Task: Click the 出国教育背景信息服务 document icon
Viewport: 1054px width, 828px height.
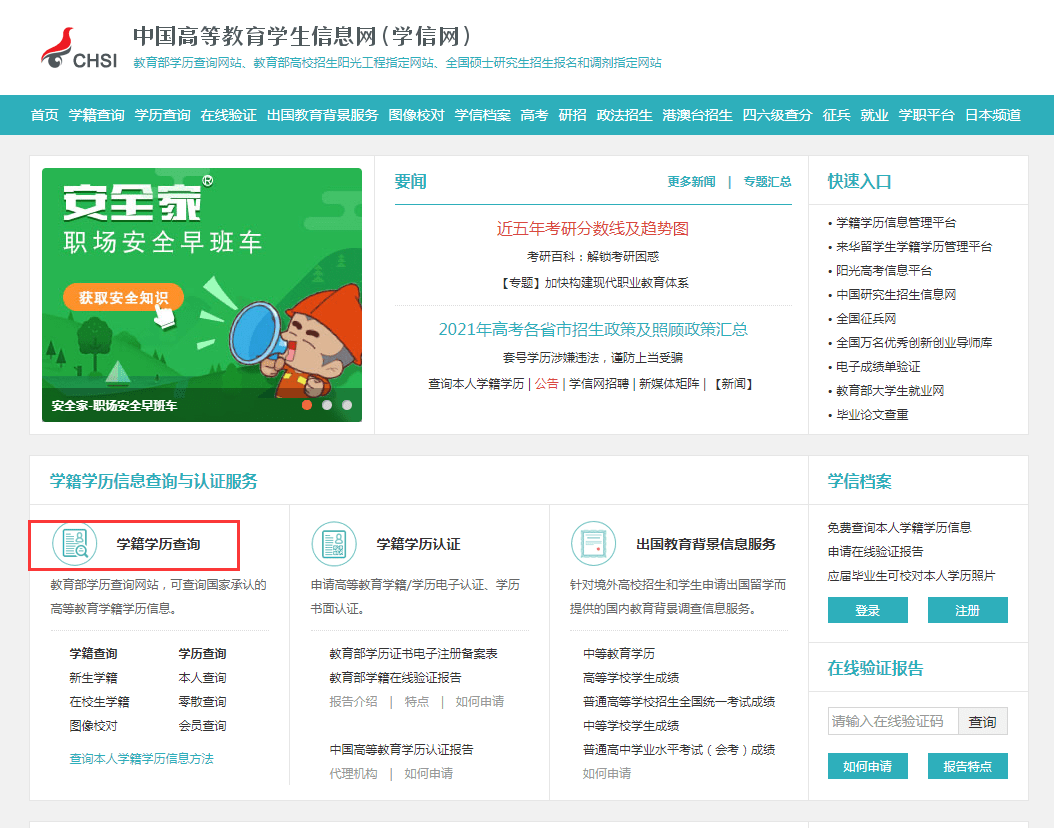Action: point(593,544)
